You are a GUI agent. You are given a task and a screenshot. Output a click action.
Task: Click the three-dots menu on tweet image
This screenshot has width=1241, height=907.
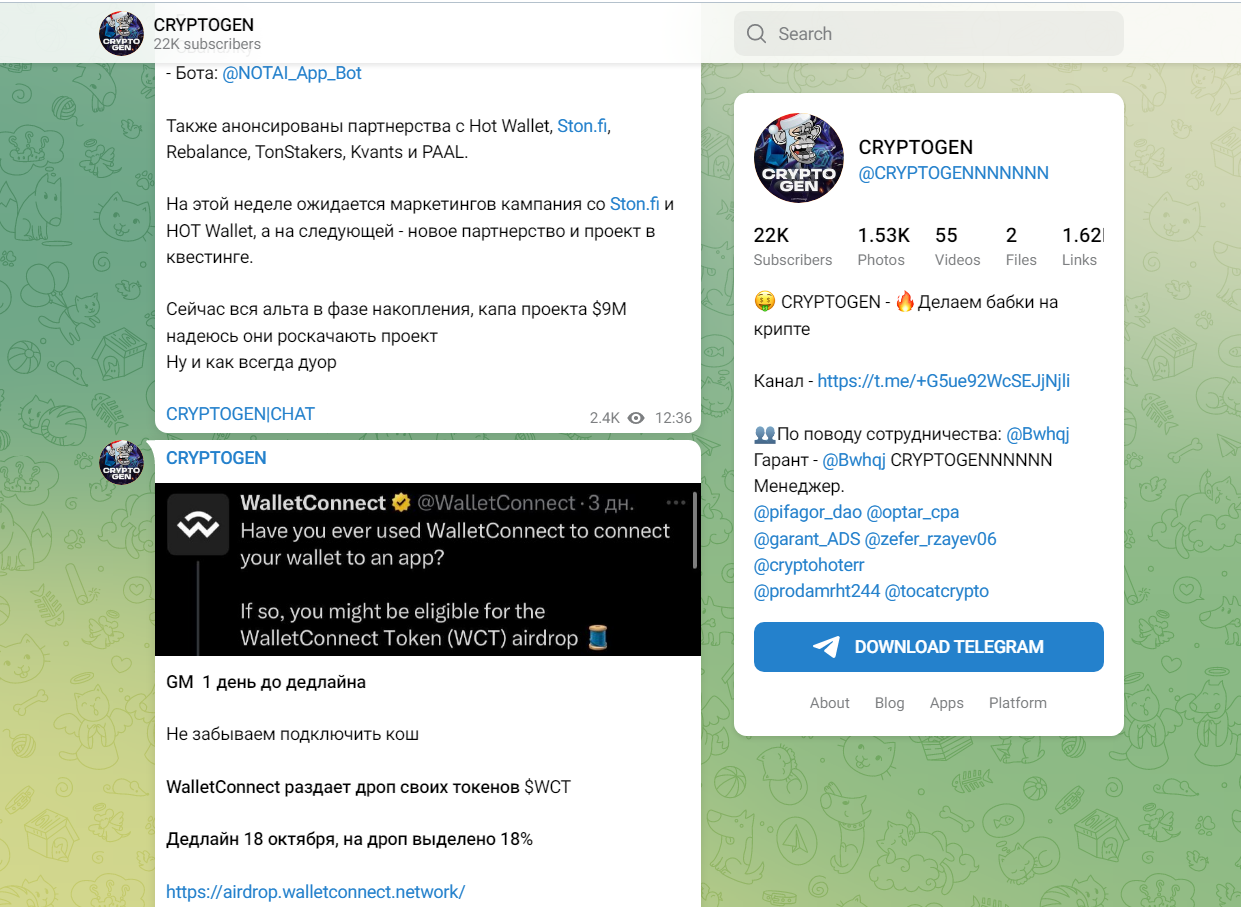click(676, 502)
